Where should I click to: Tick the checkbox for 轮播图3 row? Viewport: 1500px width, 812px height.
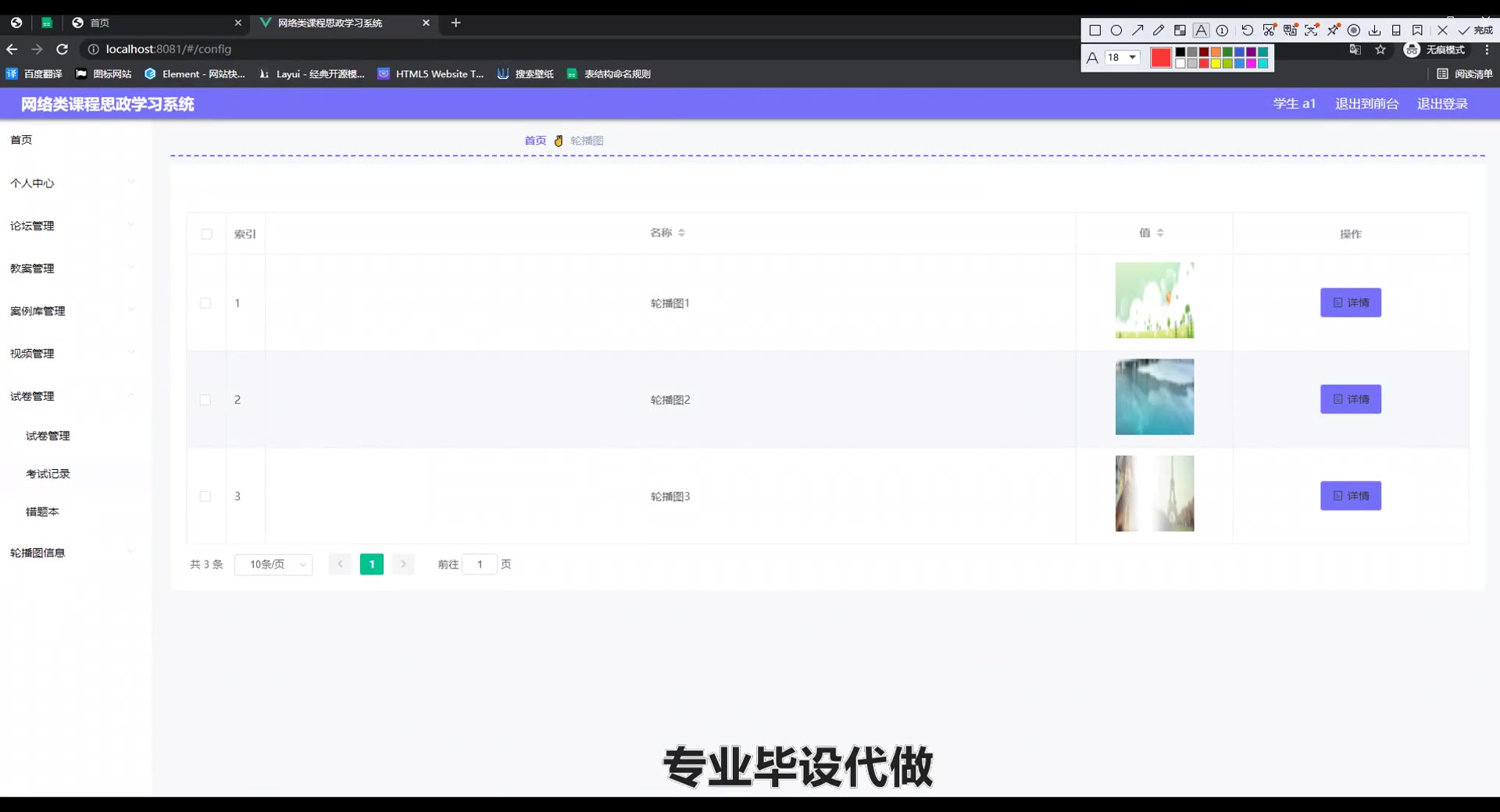pyautogui.click(x=205, y=497)
